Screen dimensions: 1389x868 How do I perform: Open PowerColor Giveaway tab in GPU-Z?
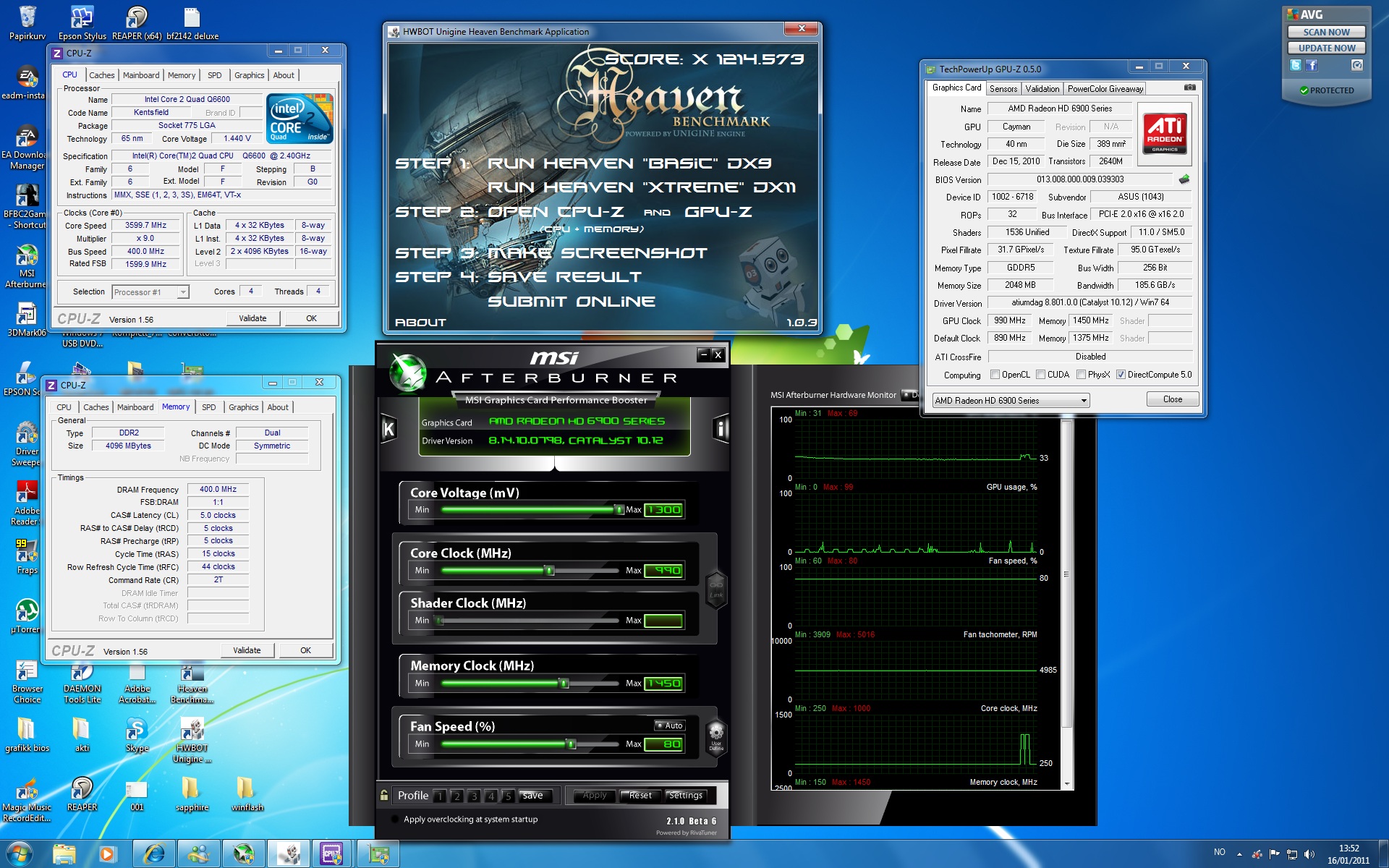click(x=1105, y=89)
